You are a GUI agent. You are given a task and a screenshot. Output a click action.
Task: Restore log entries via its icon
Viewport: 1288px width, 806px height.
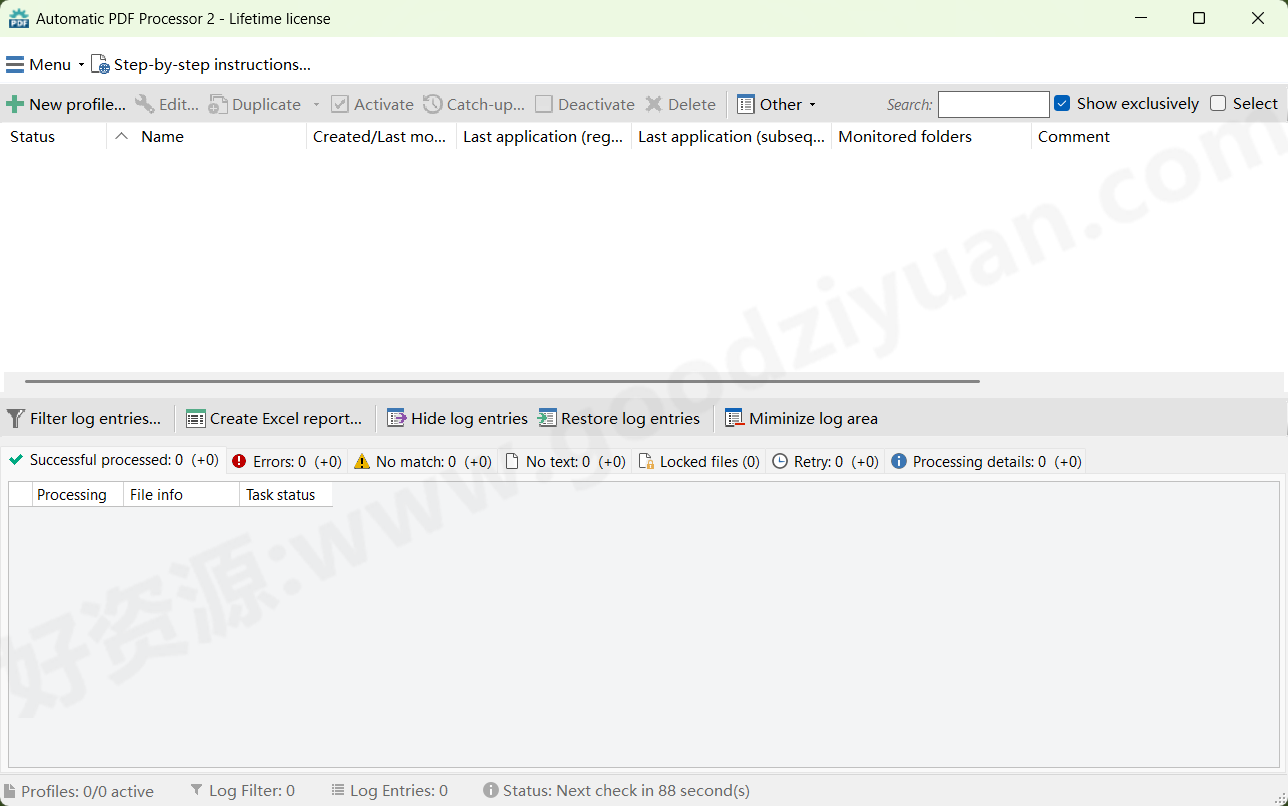tap(545, 418)
